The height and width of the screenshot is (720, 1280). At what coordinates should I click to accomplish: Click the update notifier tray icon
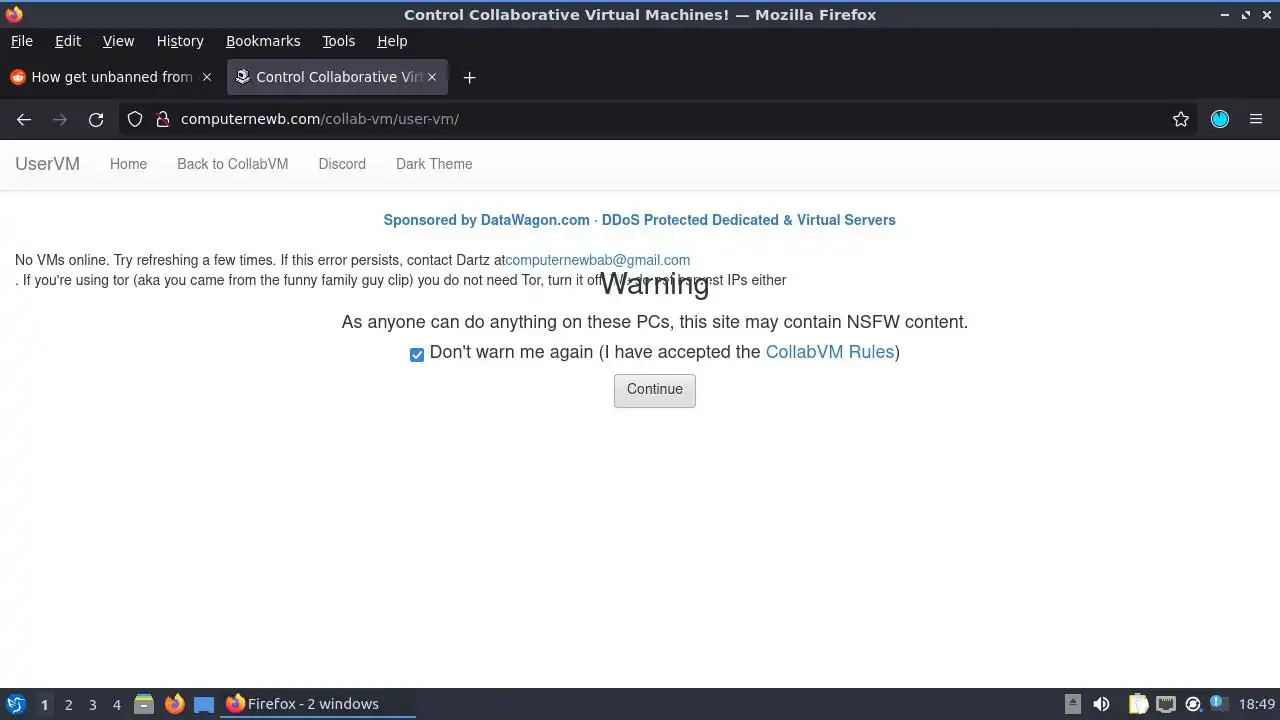click(1192, 704)
